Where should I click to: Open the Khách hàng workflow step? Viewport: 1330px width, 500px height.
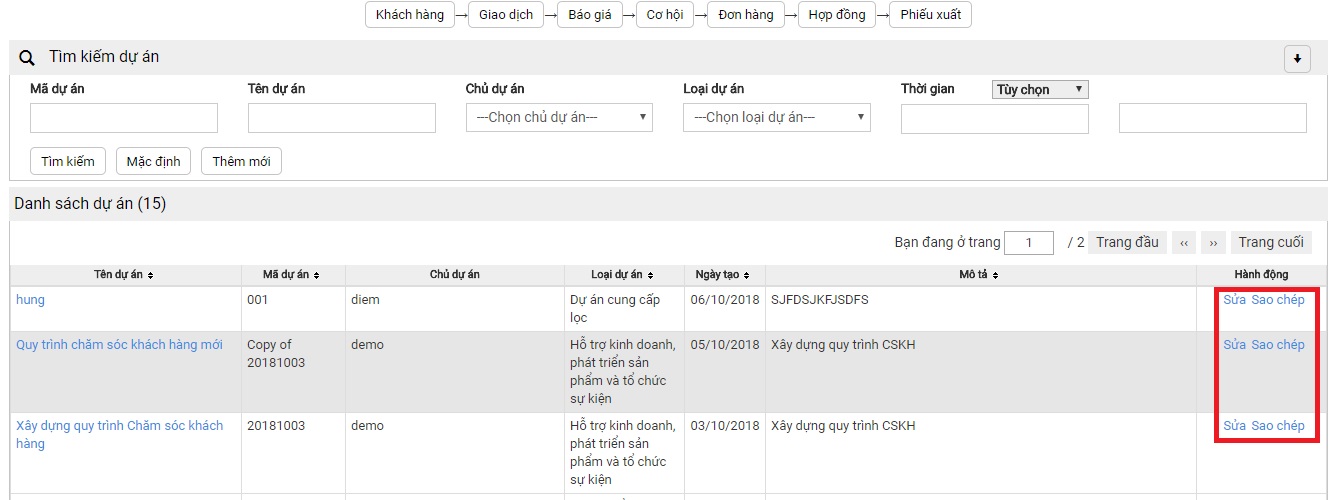tap(409, 15)
